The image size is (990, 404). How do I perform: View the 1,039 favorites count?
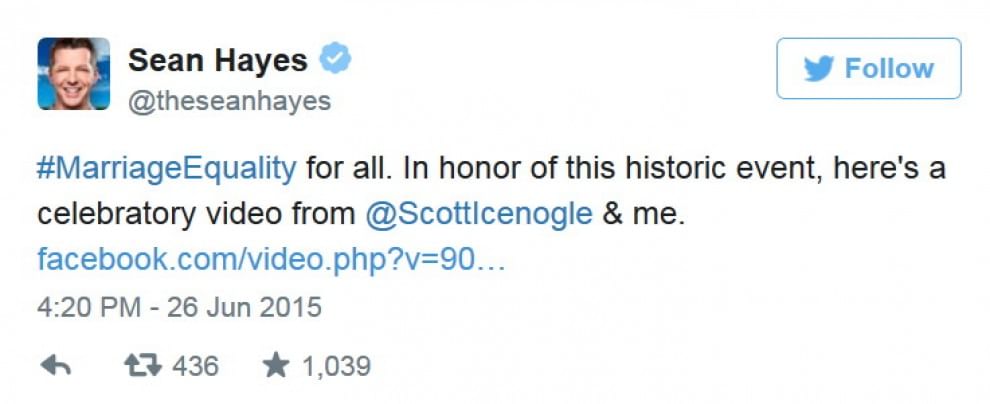click(x=336, y=366)
